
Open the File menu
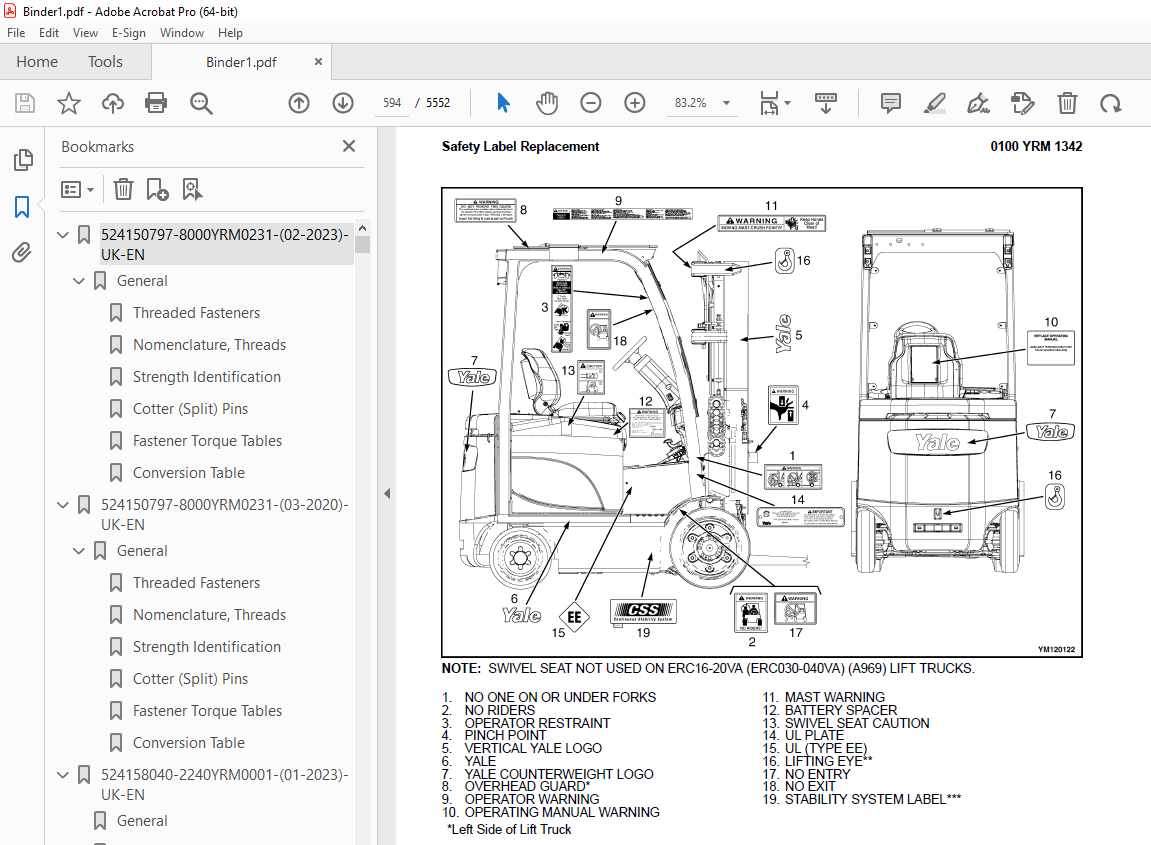(16, 33)
